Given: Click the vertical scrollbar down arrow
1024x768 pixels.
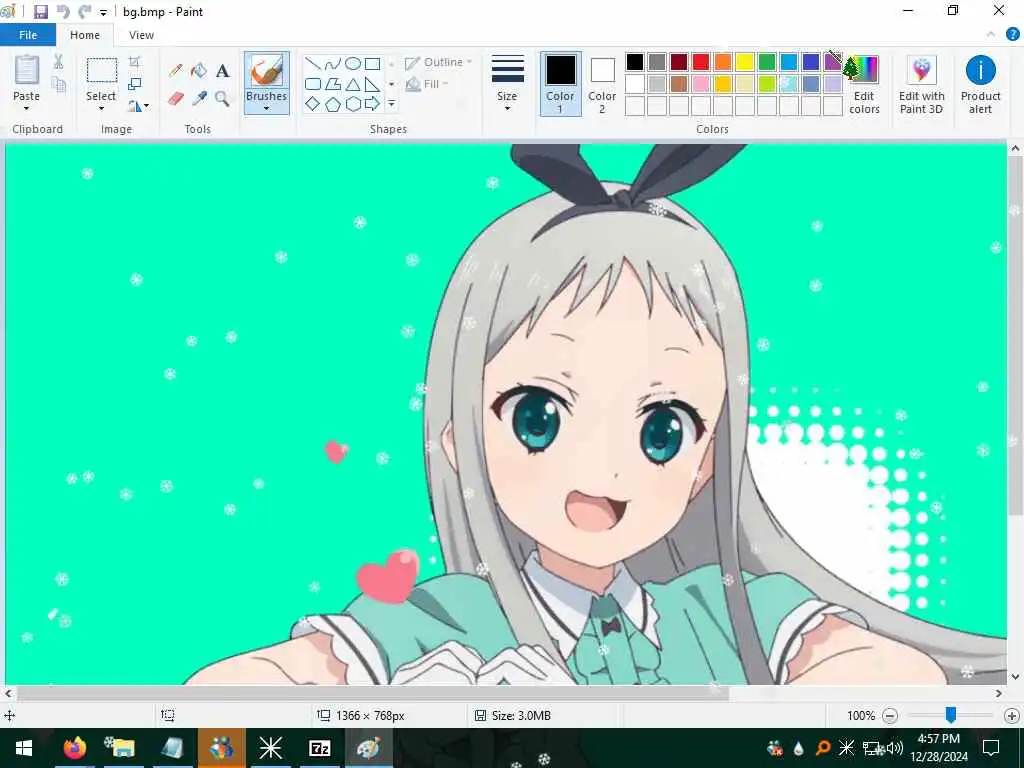Looking at the screenshot, I should 1015,677.
